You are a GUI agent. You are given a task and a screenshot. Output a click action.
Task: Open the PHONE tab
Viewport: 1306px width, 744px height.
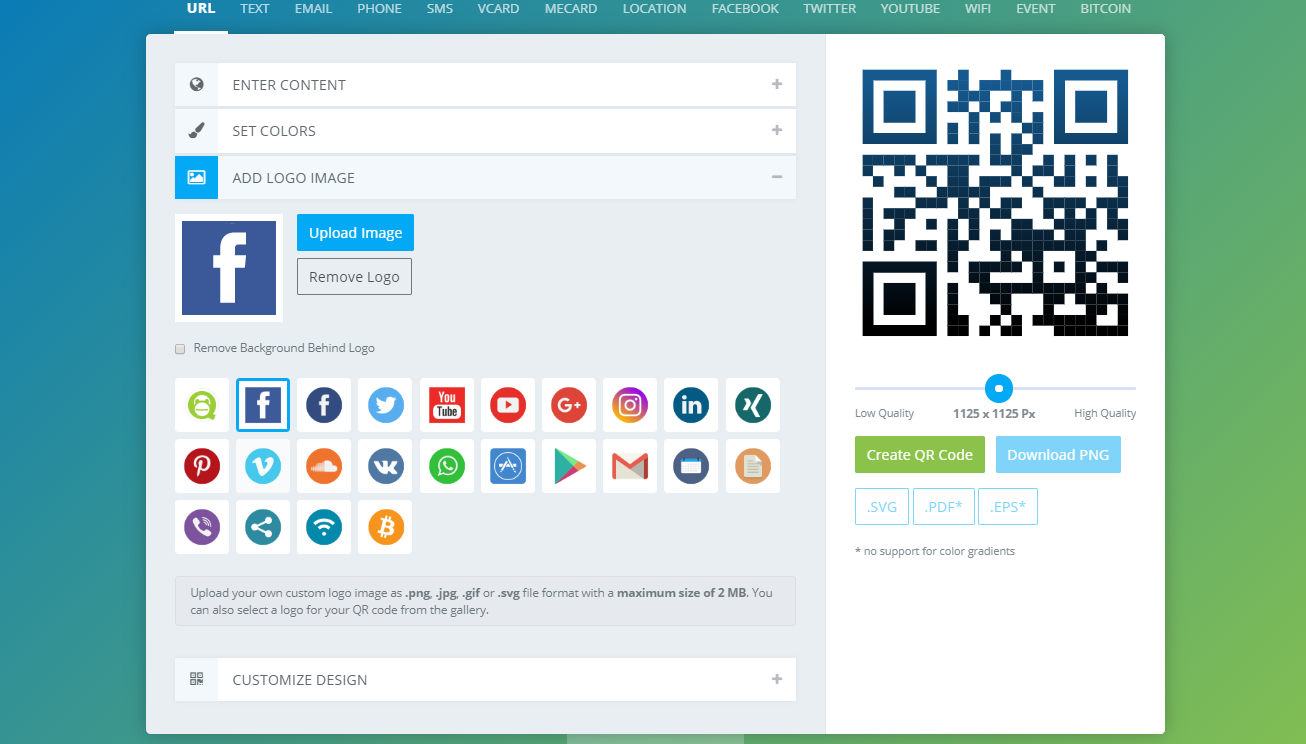click(379, 9)
